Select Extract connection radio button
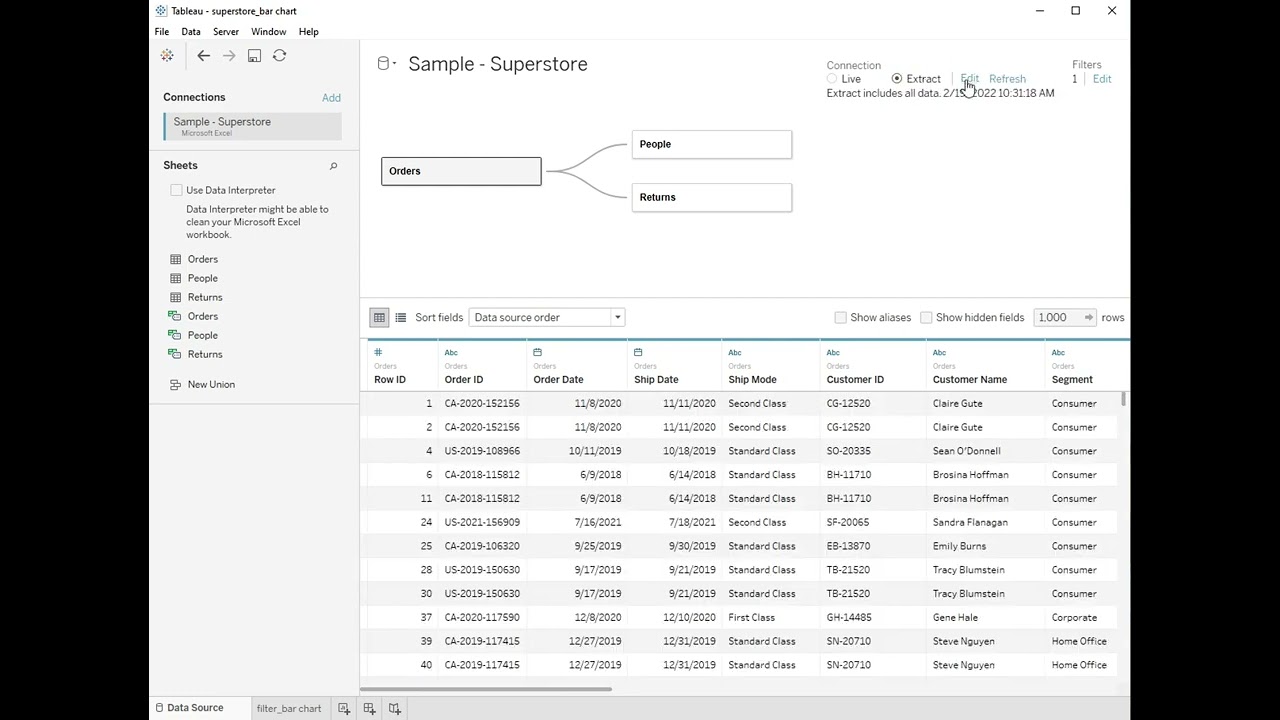 897,79
